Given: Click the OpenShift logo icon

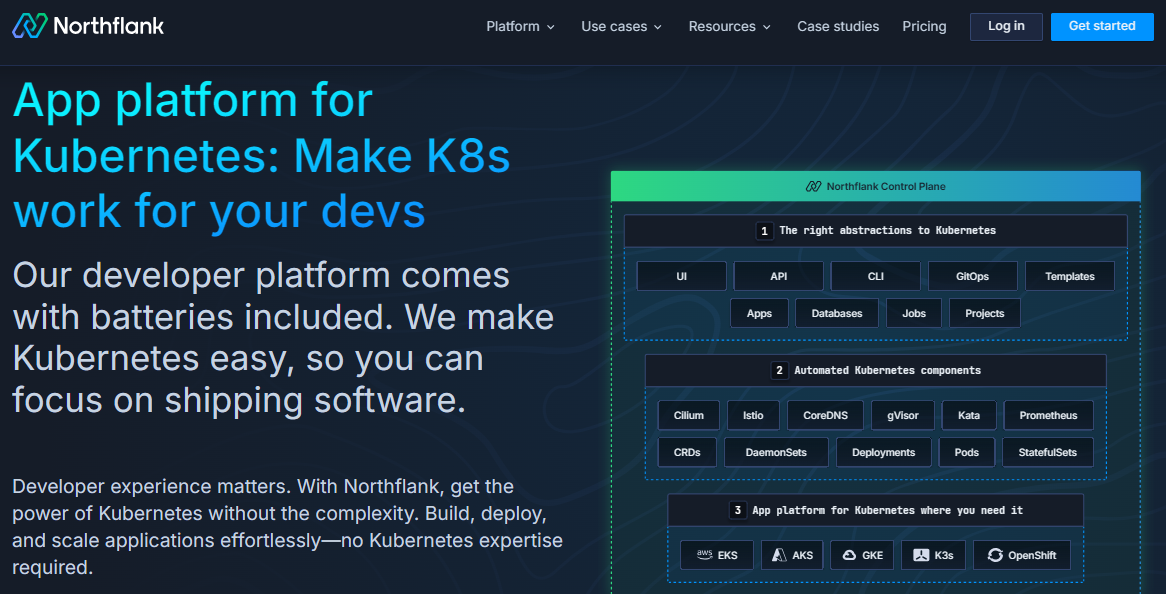Looking at the screenshot, I should pyautogui.click(x=994, y=555).
